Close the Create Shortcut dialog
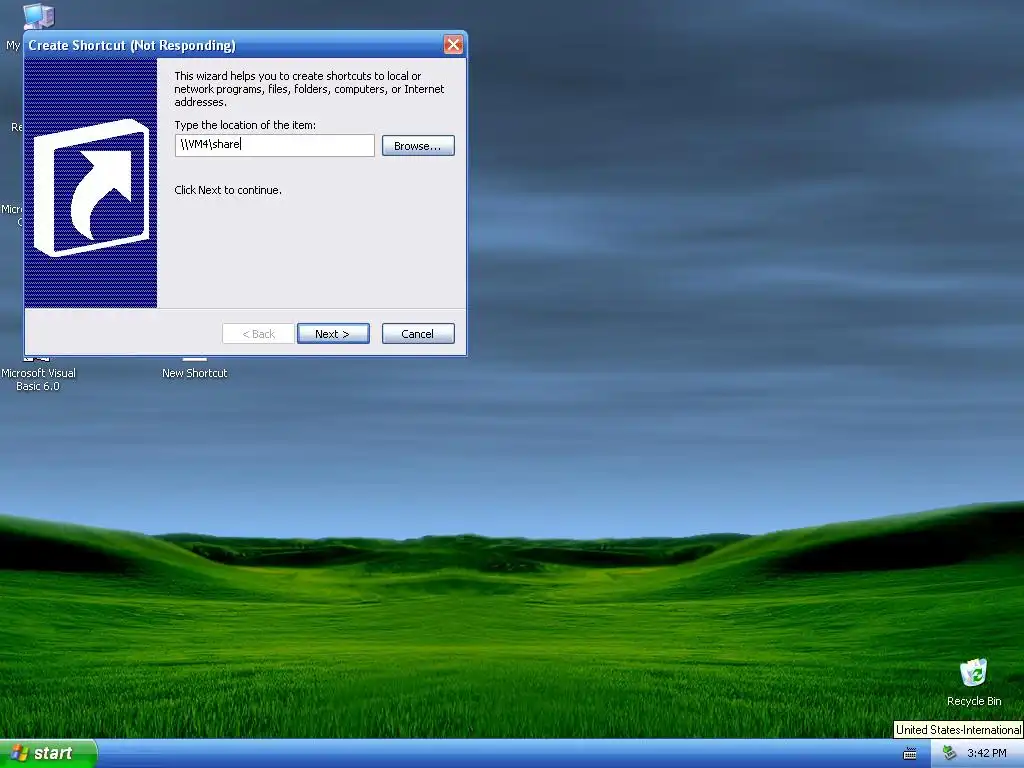Viewport: 1024px width, 768px height. pos(453,44)
